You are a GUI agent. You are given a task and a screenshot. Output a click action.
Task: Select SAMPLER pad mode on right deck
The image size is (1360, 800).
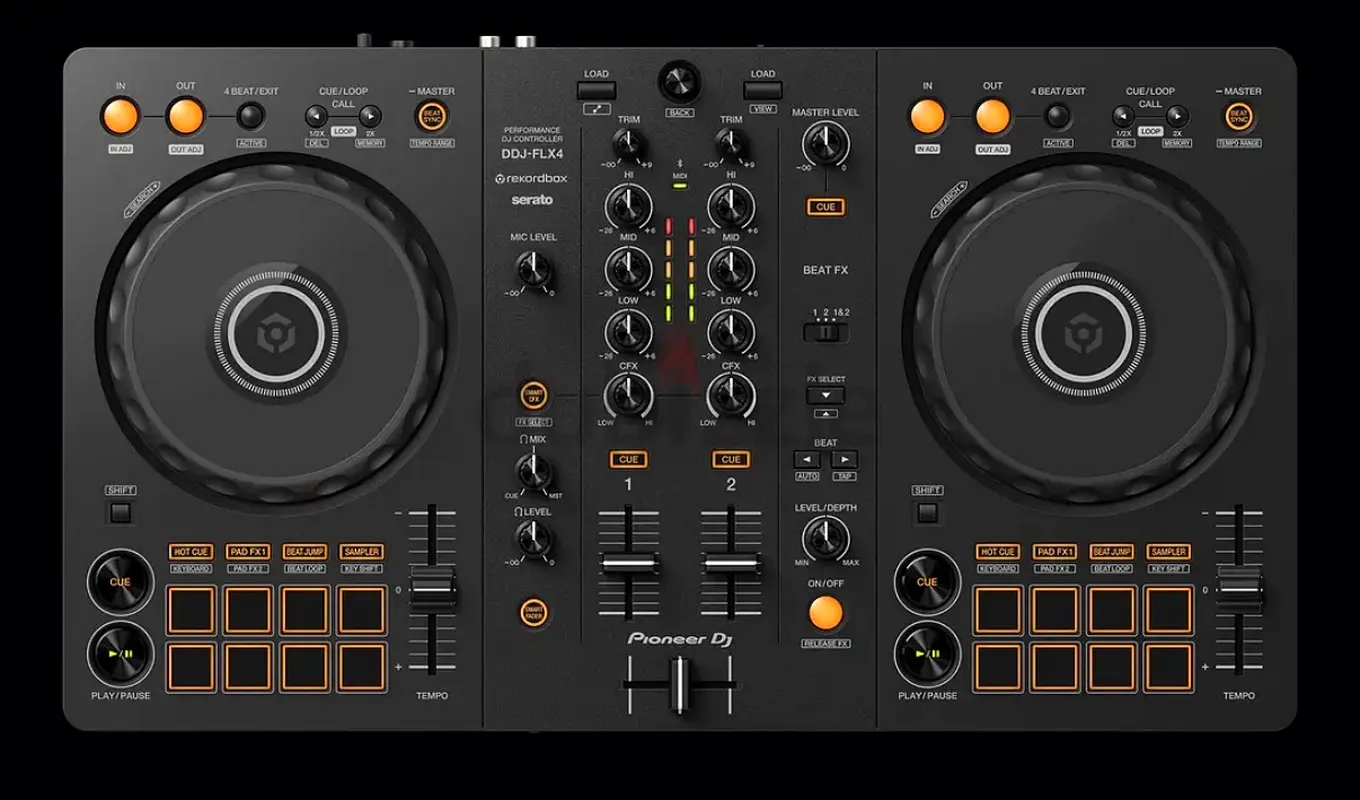point(1168,552)
